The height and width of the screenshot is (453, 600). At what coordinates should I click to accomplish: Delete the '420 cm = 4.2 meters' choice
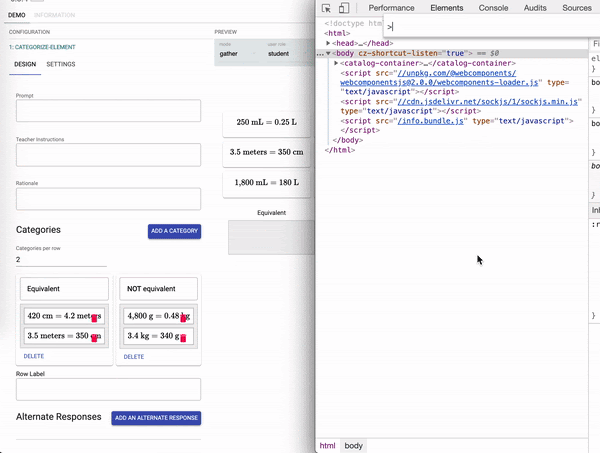(x=94, y=318)
